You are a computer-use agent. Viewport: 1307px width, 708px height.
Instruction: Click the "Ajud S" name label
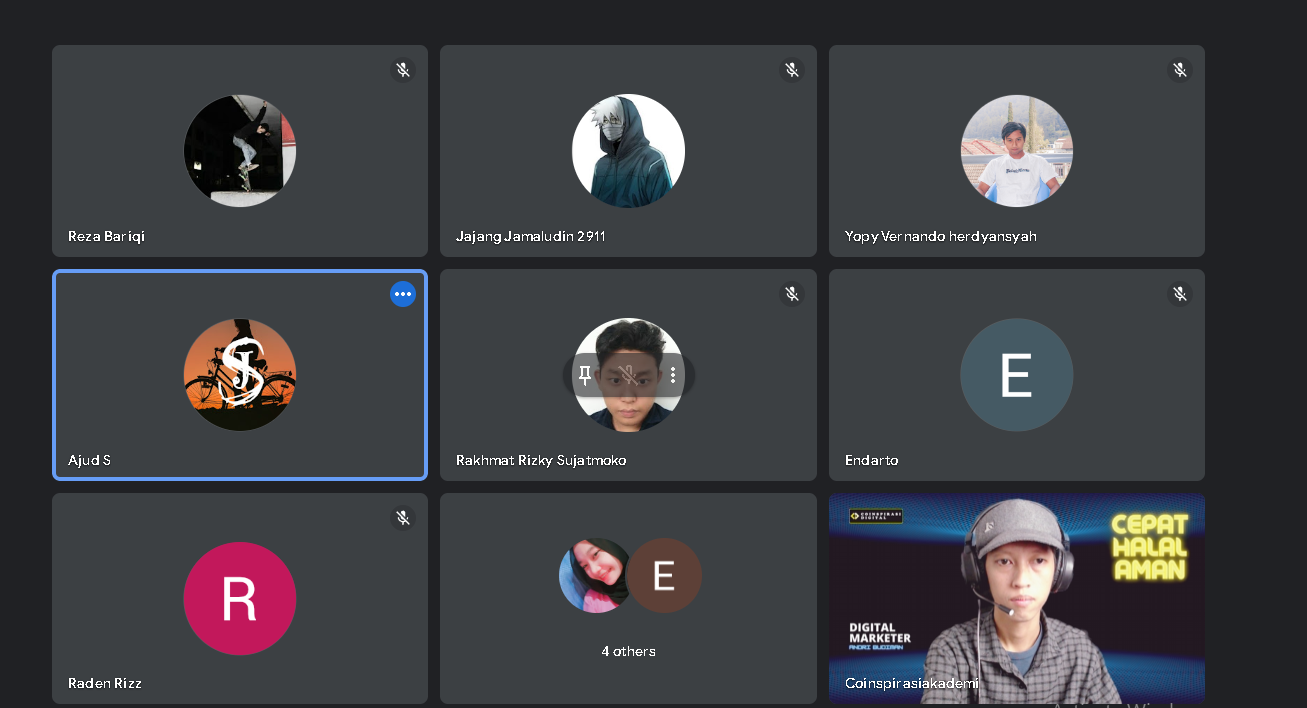[x=89, y=460]
